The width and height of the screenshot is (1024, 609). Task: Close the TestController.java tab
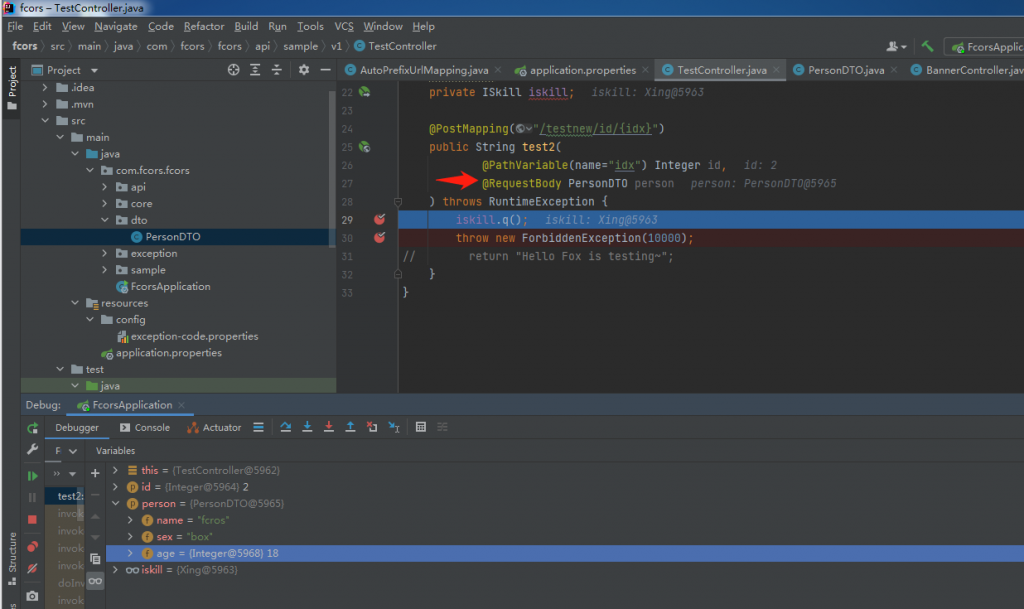pos(776,70)
